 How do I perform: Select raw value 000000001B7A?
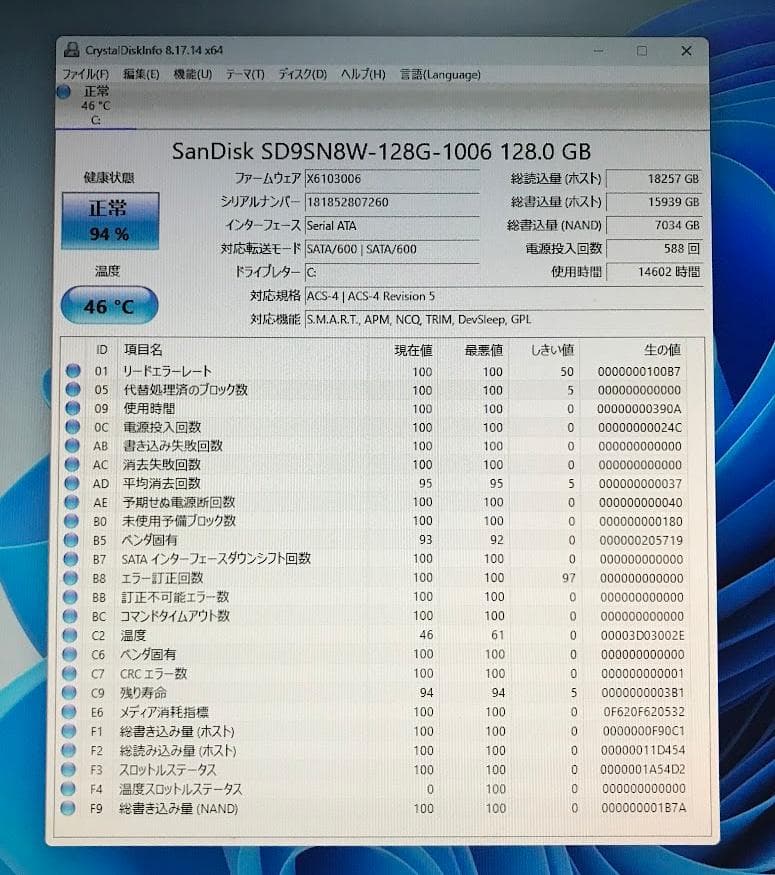click(644, 808)
